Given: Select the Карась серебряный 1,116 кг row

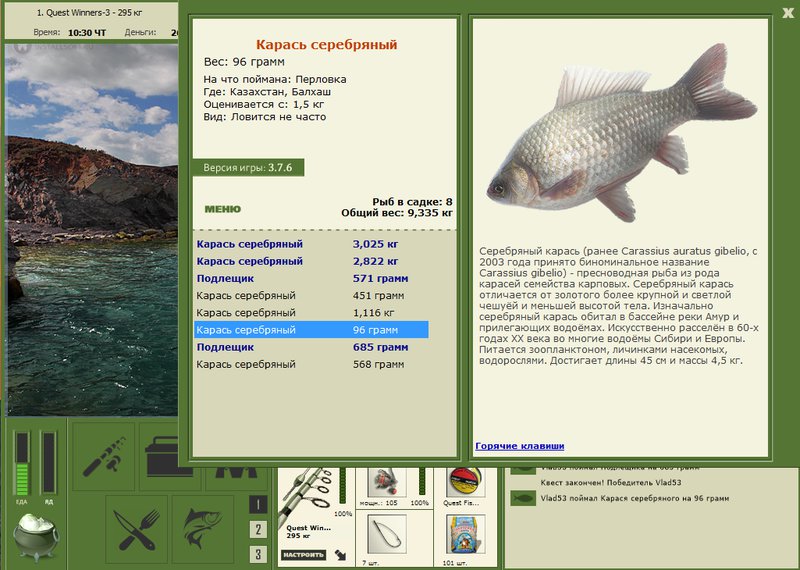Looking at the screenshot, I should [311, 313].
